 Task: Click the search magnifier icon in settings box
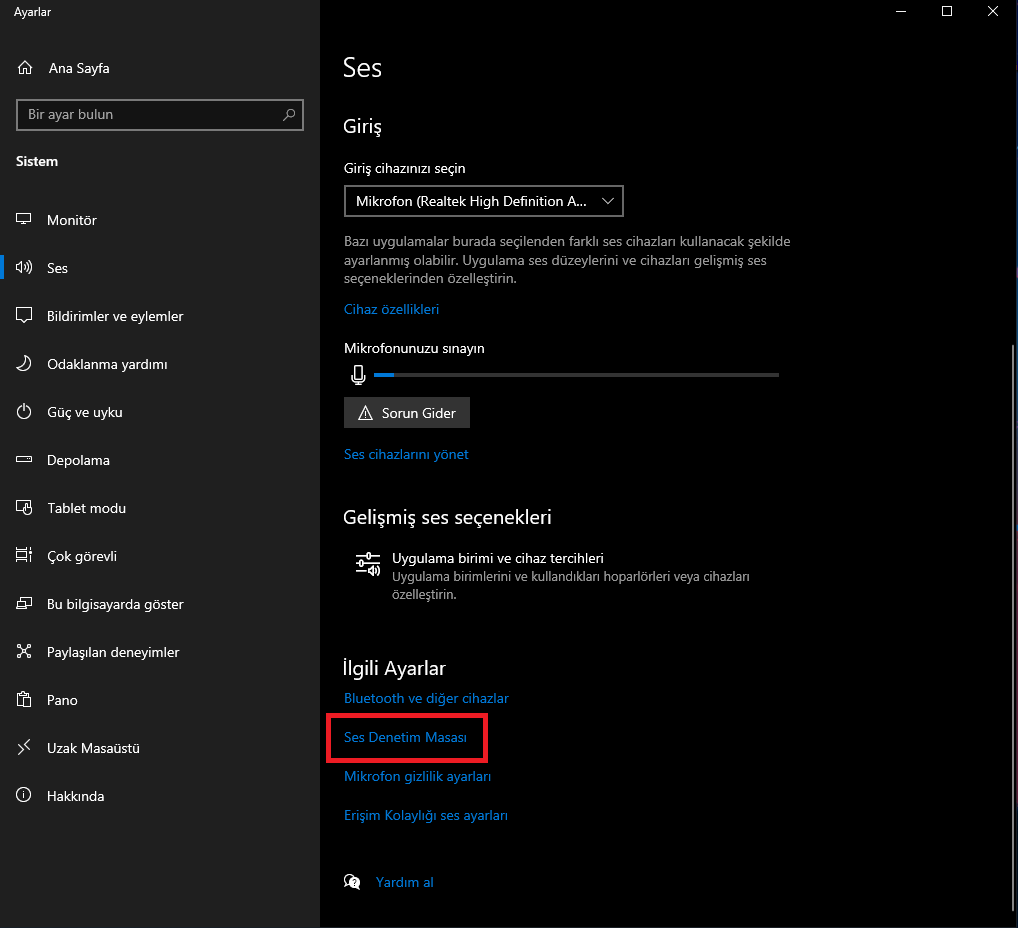[x=289, y=114]
